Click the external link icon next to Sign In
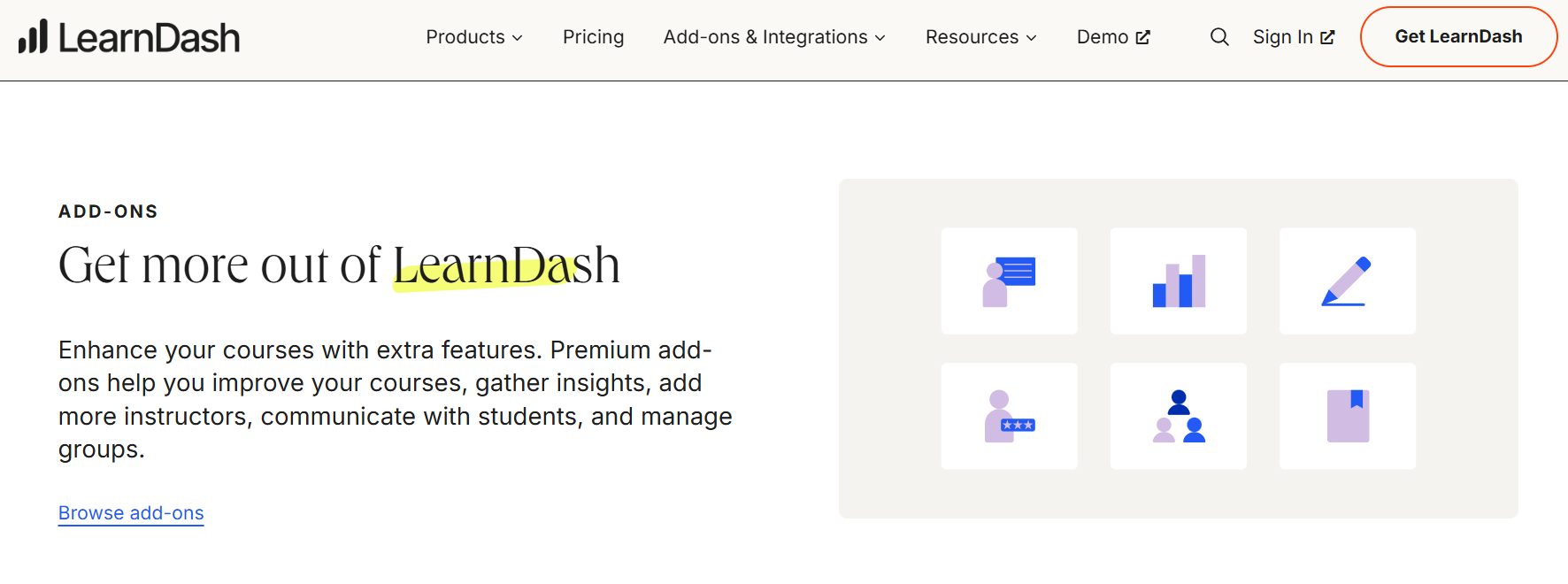The height and width of the screenshot is (584, 1568). coord(1328,36)
